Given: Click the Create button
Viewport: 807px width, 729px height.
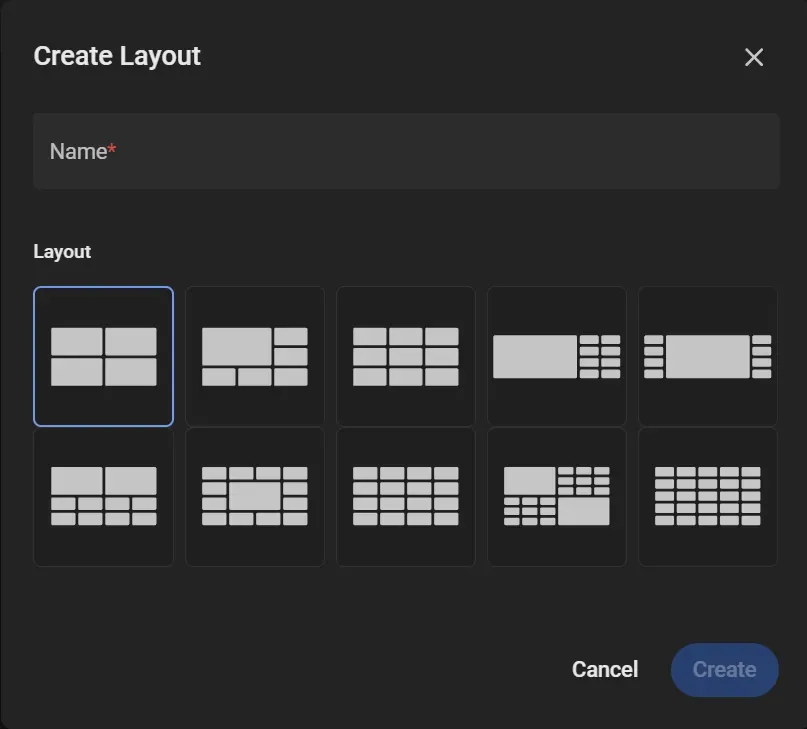Looking at the screenshot, I should 725,670.
